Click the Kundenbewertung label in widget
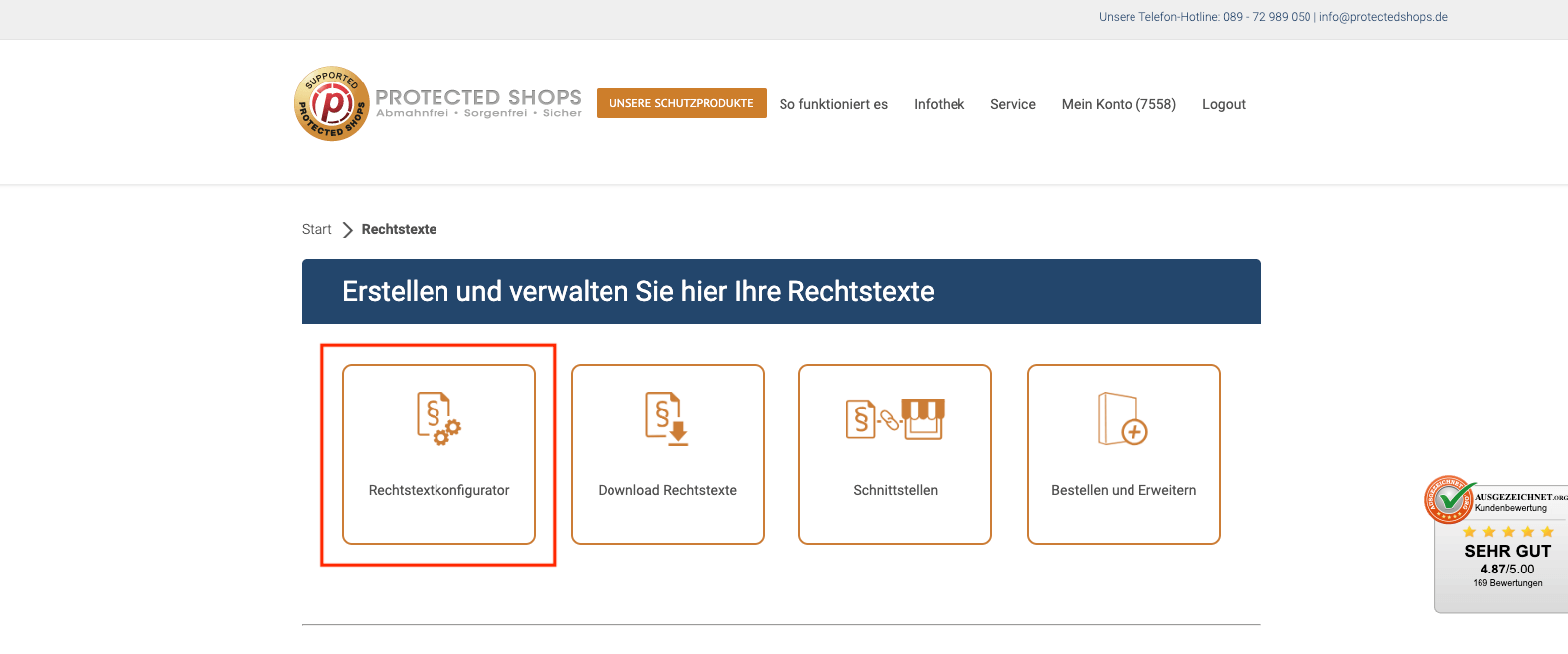 point(1510,508)
